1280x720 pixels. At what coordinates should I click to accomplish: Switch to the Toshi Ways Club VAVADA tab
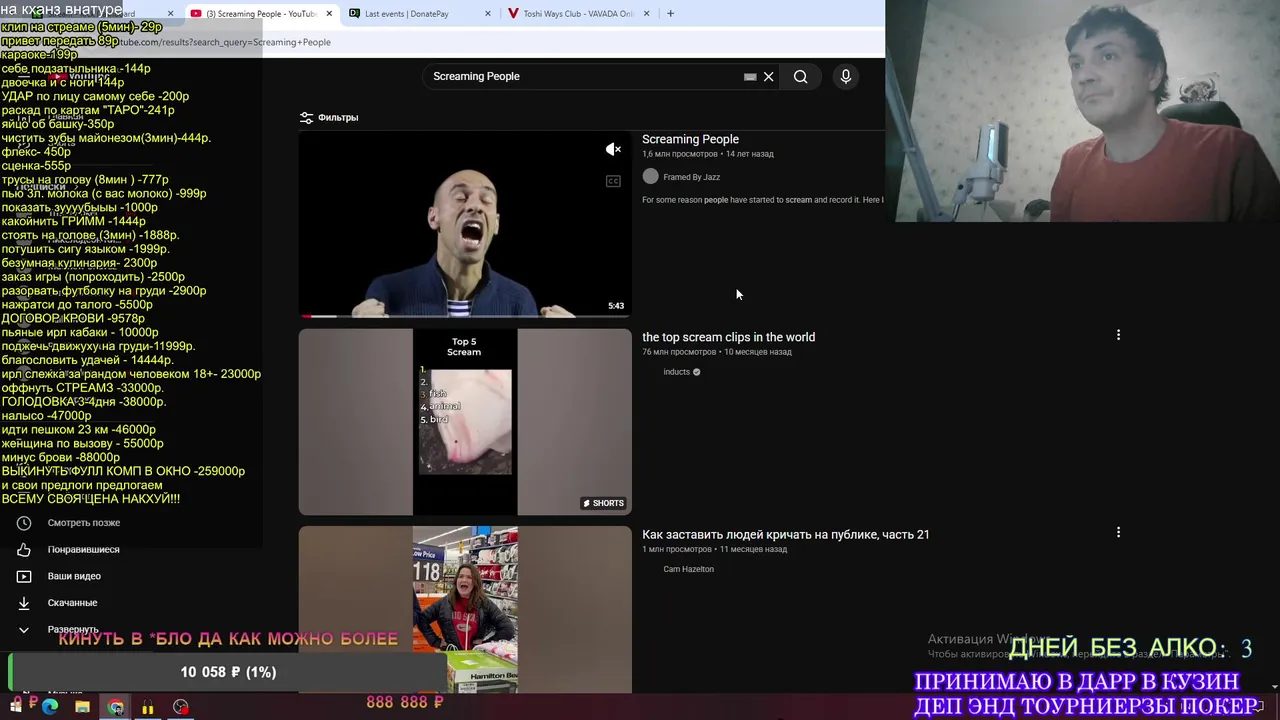[578, 14]
